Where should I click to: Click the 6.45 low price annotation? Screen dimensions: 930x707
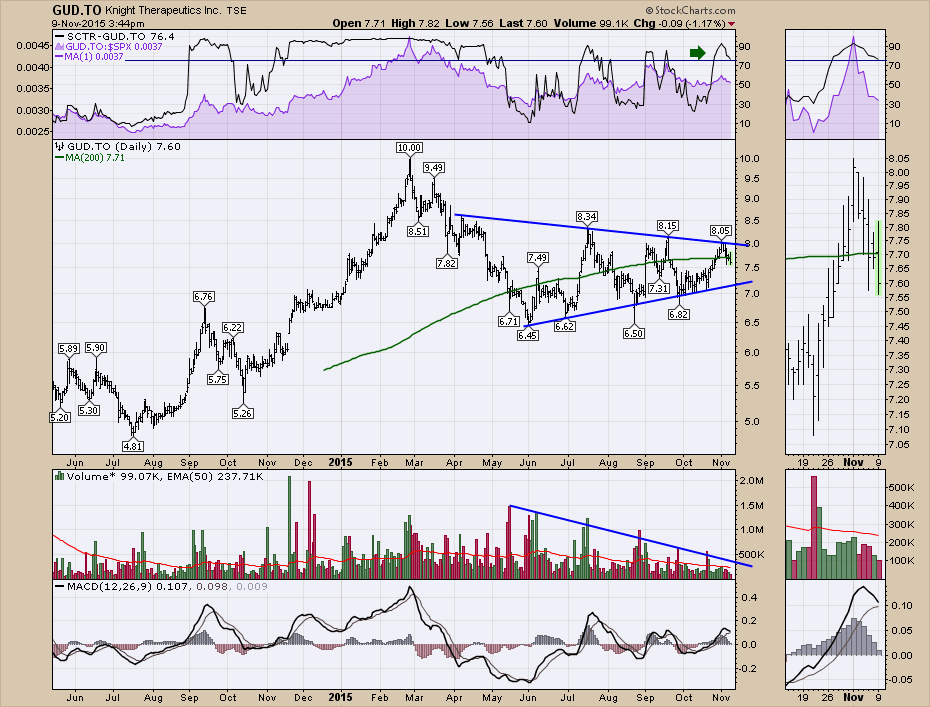click(528, 335)
